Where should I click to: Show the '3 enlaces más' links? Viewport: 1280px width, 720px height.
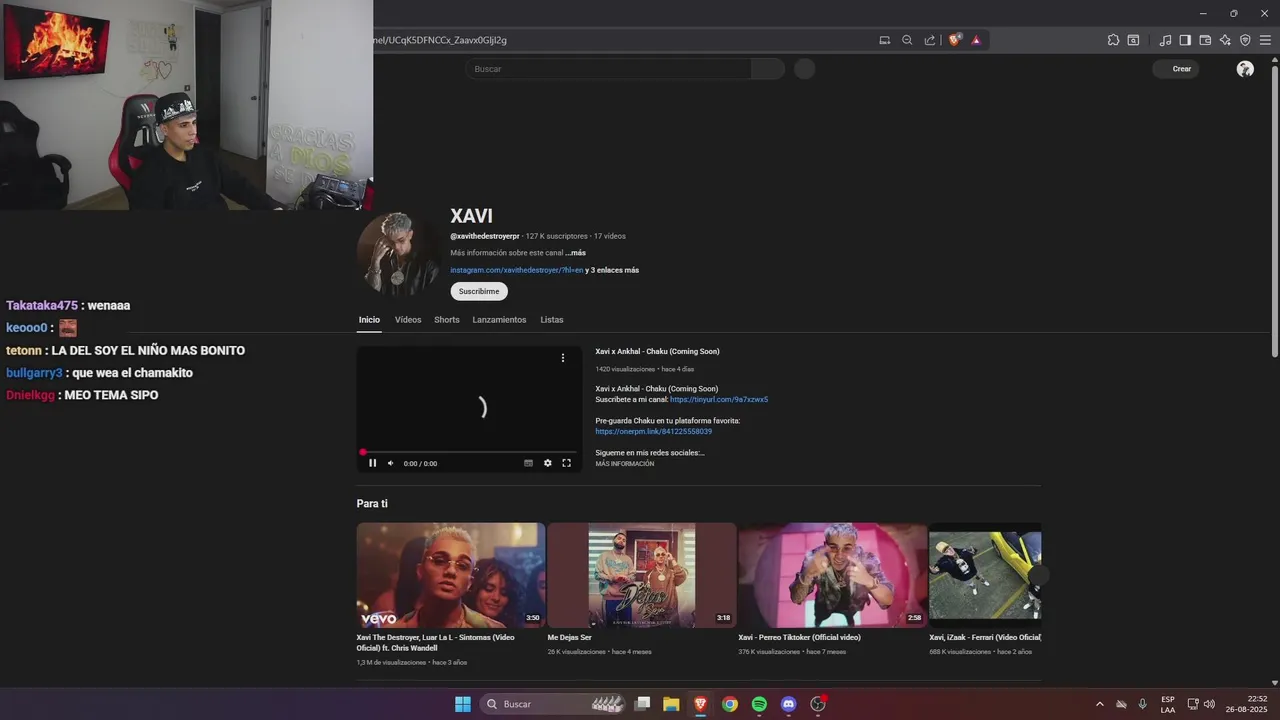point(612,270)
